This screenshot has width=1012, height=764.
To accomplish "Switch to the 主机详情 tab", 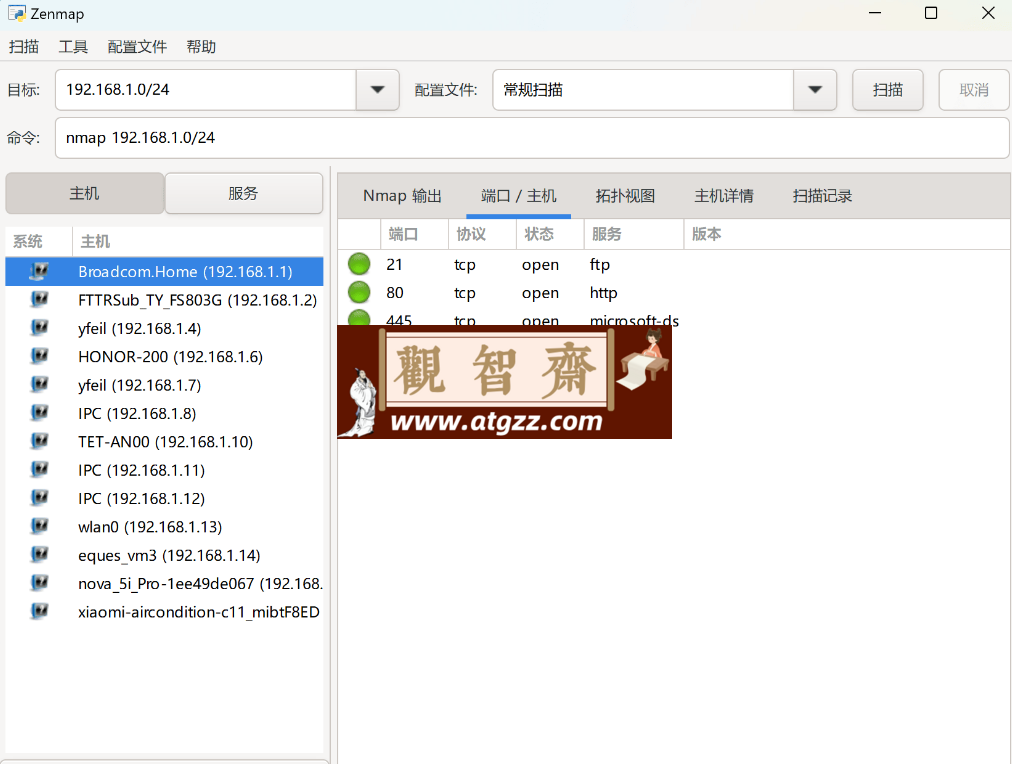I will tap(724, 196).
